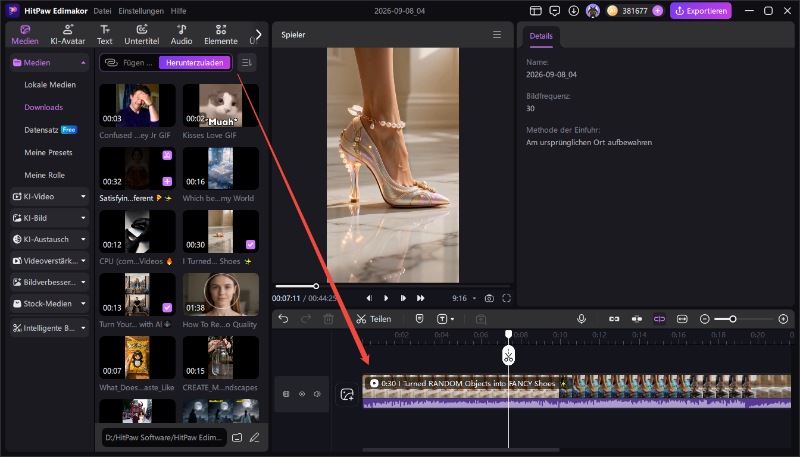Select Datensatz in the sidebar

pyautogui.click(x=41, y=130)
